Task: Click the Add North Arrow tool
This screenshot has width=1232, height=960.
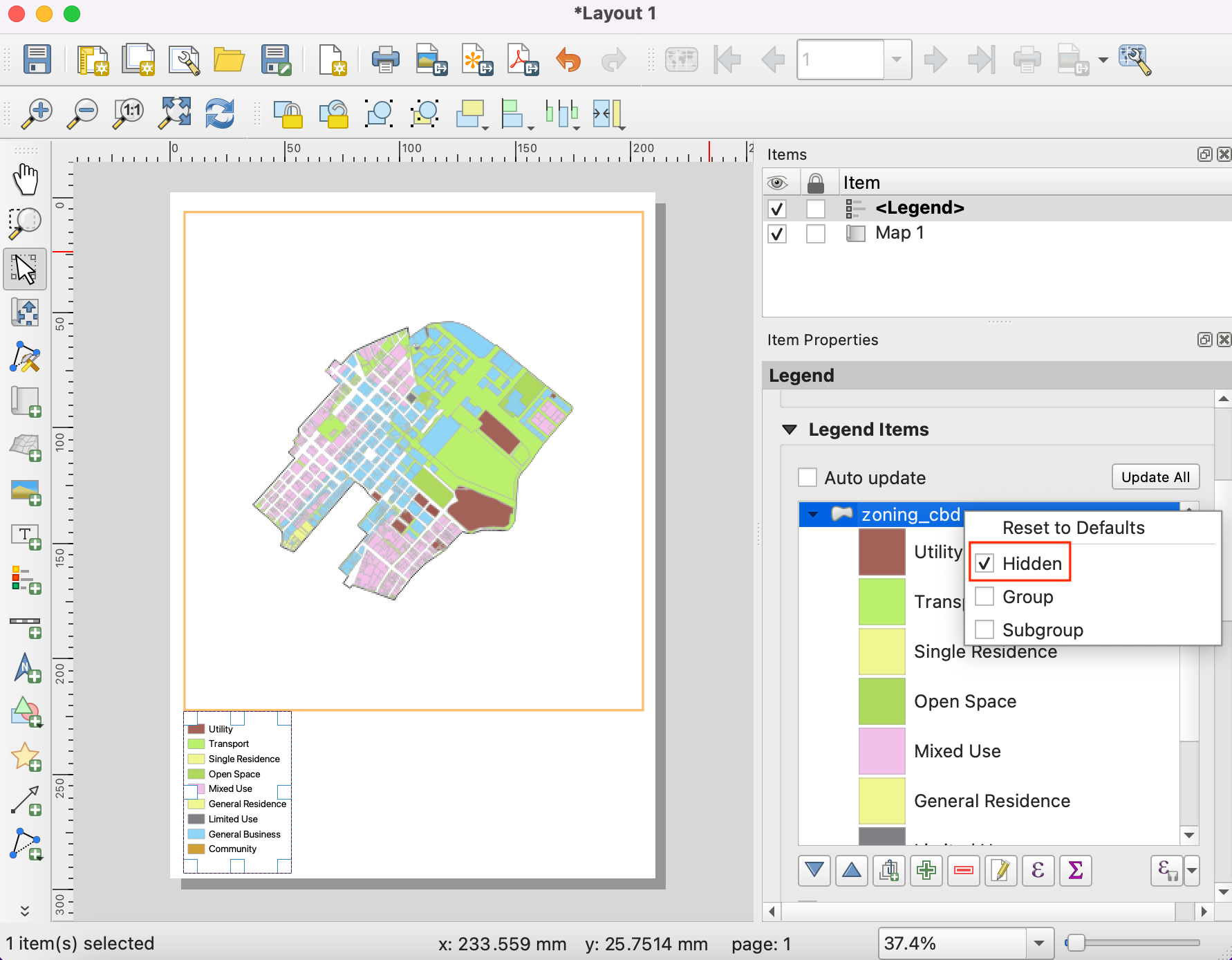Action: [26, 668]
